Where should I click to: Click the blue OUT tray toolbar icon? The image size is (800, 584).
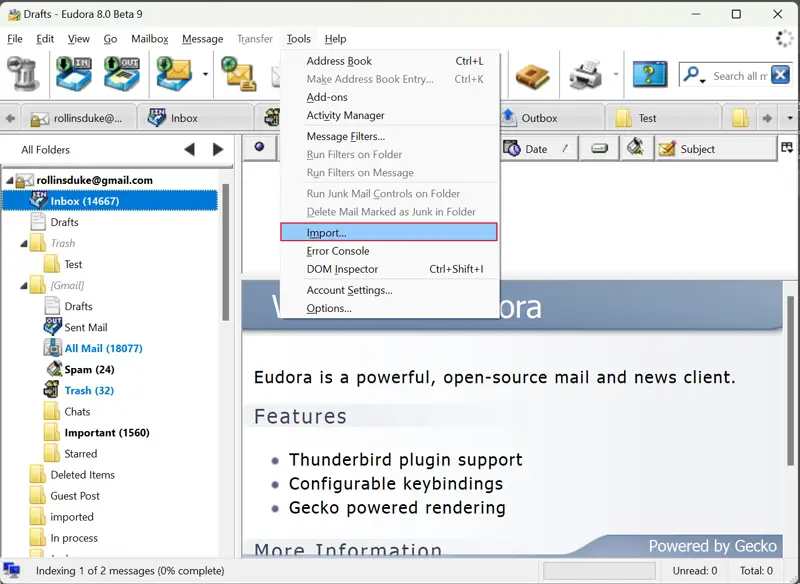click(x=122, y=74)
